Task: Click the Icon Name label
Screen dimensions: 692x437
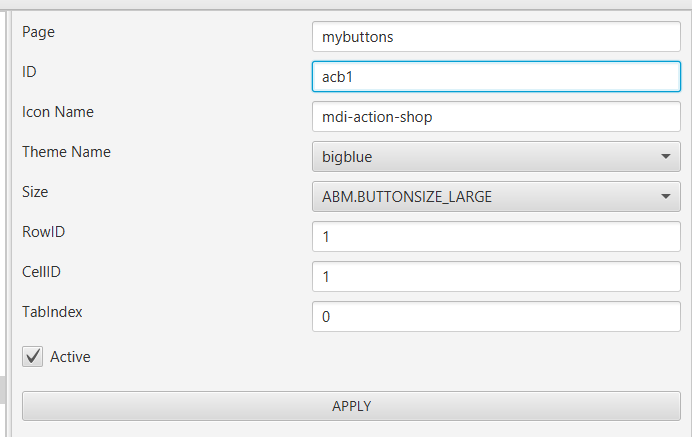Action: tap(58, 112)
